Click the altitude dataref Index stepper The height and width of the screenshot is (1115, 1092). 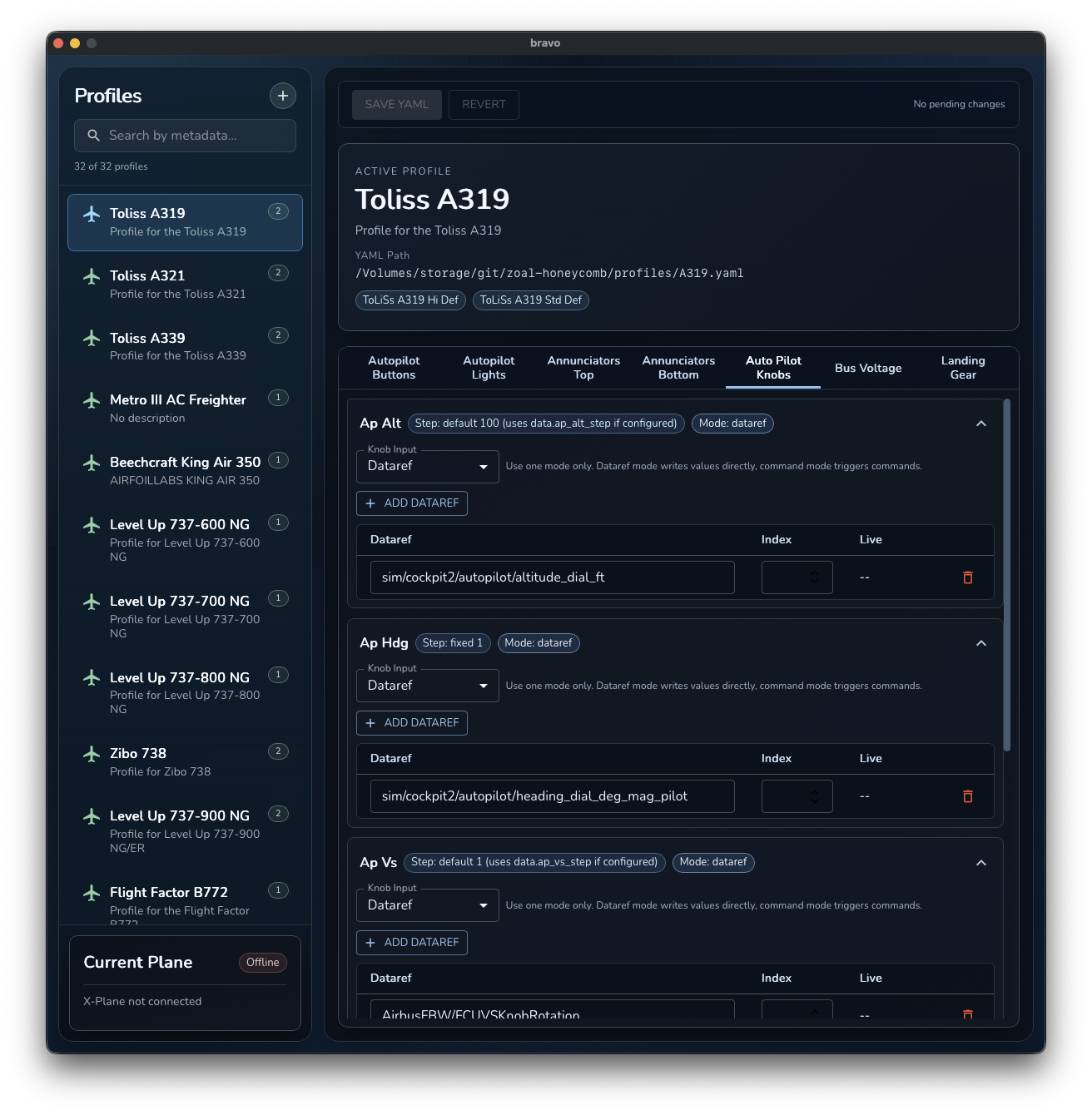pyautogui.click(x=815, y=577)
